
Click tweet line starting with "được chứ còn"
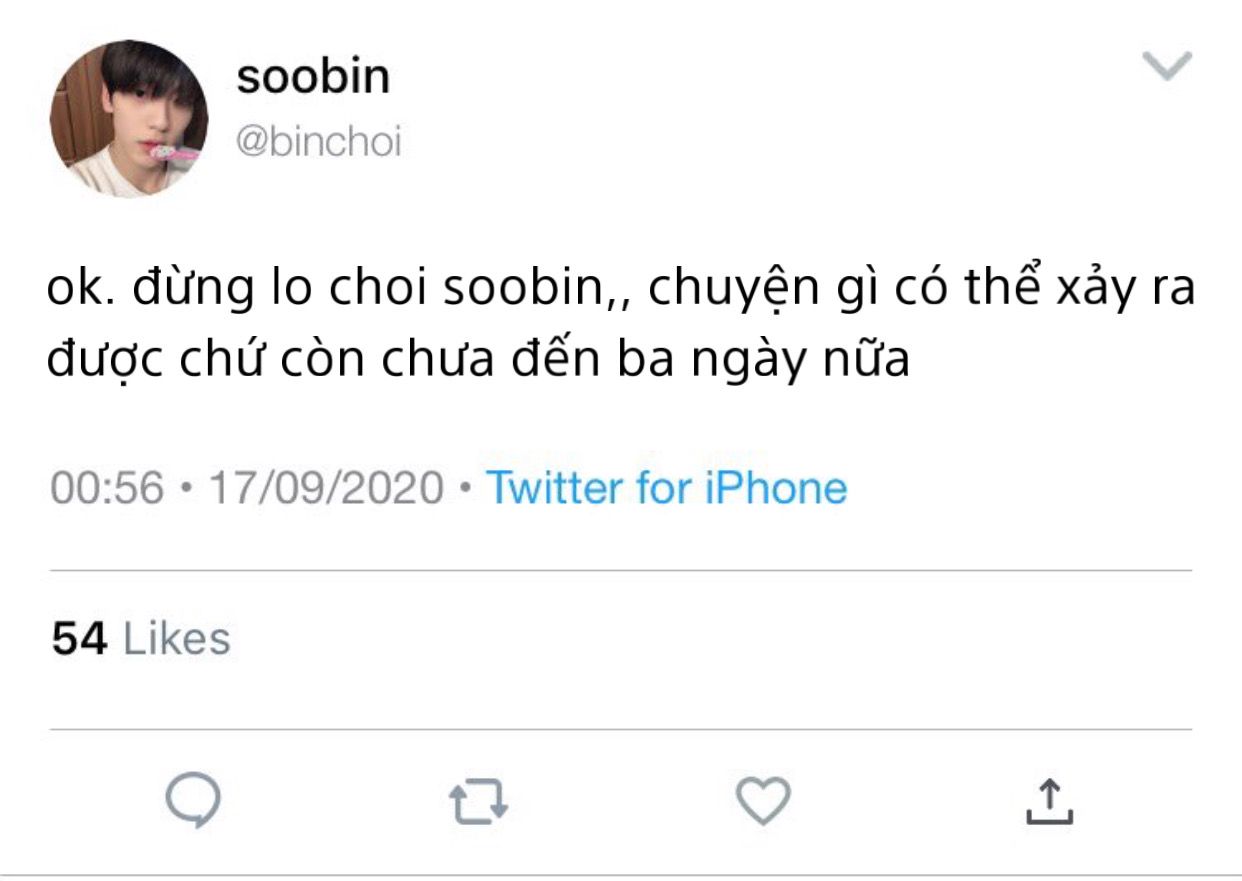[478, 360]
